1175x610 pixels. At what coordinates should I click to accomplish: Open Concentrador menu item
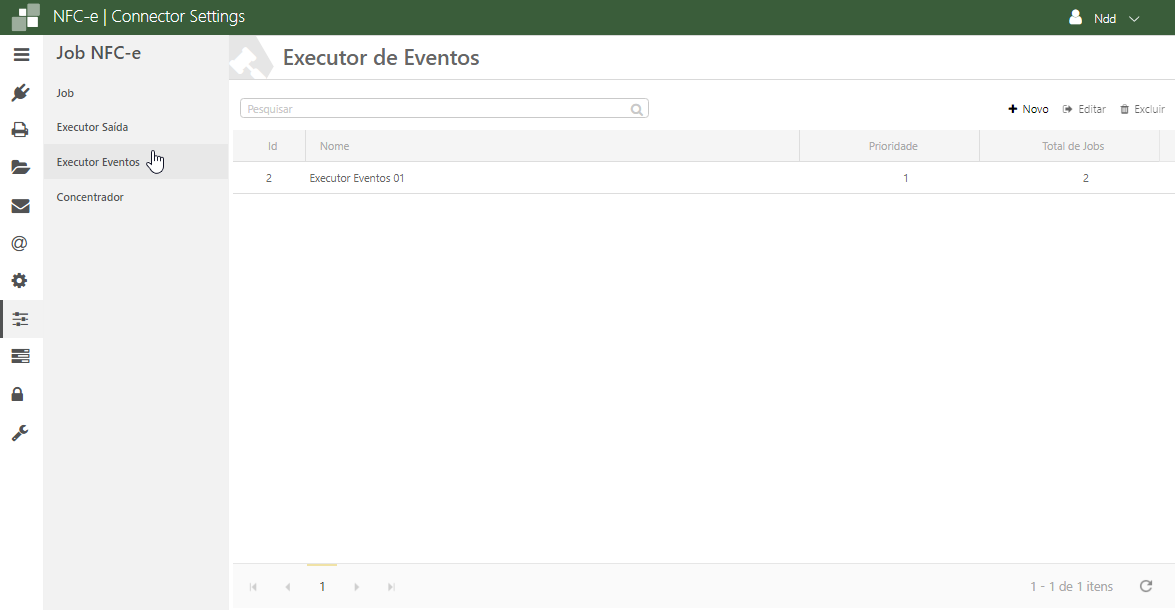click(x=90, y=197)
